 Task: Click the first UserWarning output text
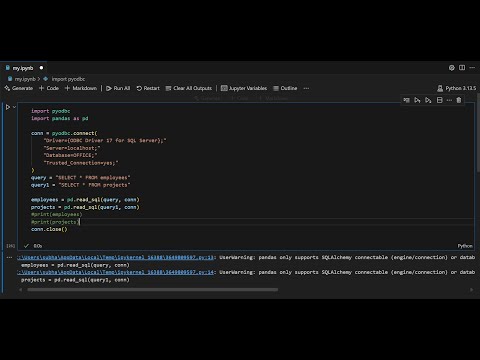click(x=347, y=257)
